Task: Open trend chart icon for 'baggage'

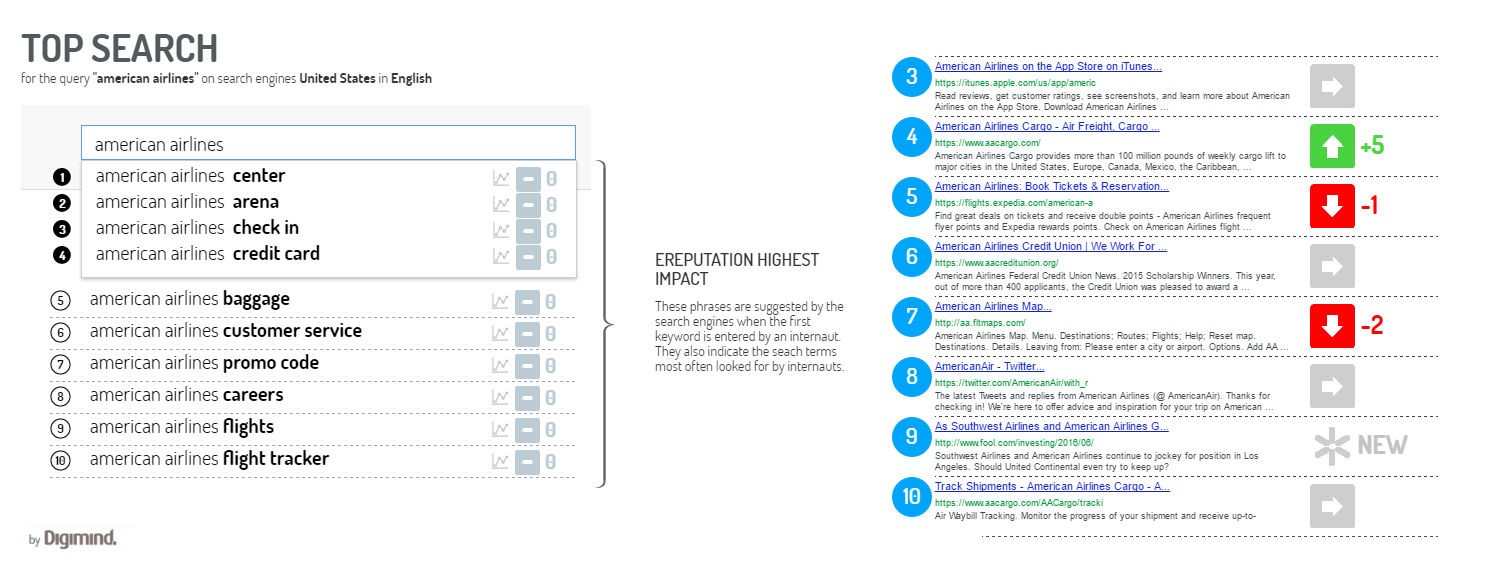Action: pos(501,302)
